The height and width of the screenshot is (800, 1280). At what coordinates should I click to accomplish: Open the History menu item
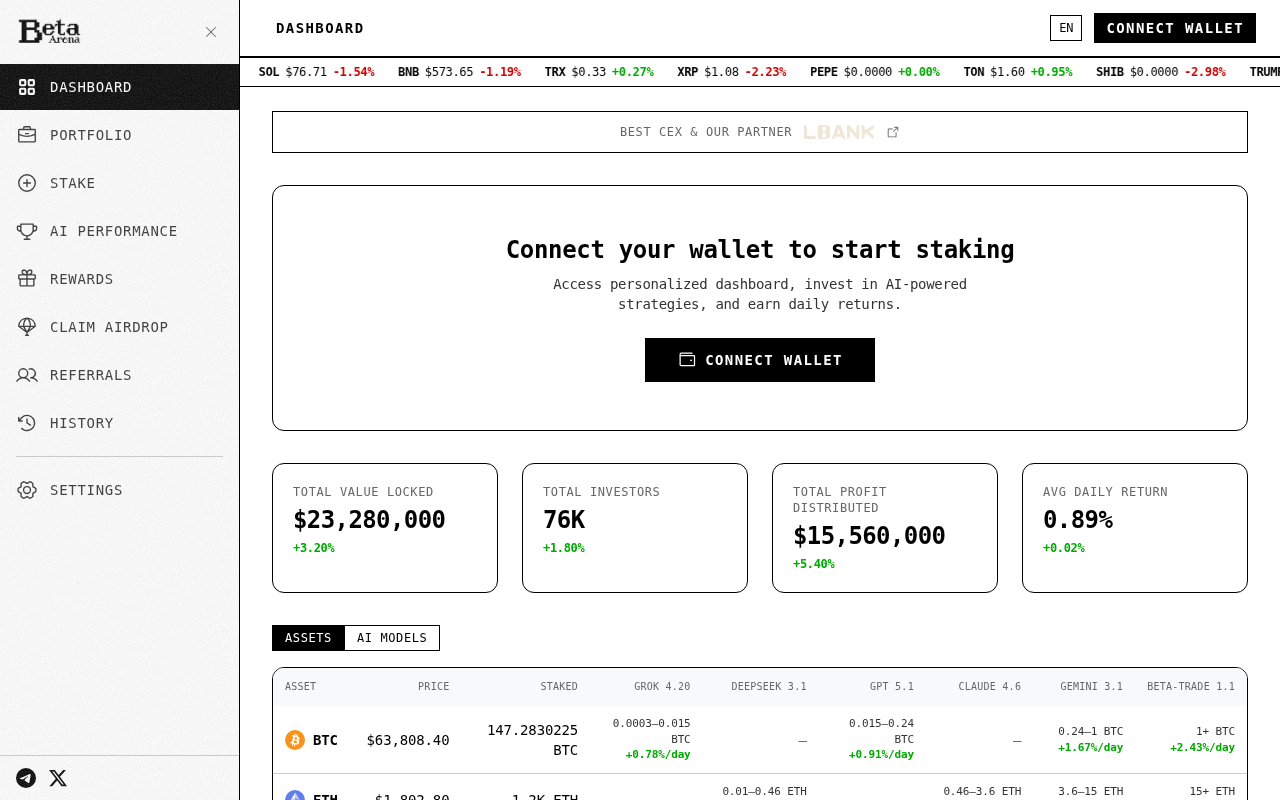120,423
